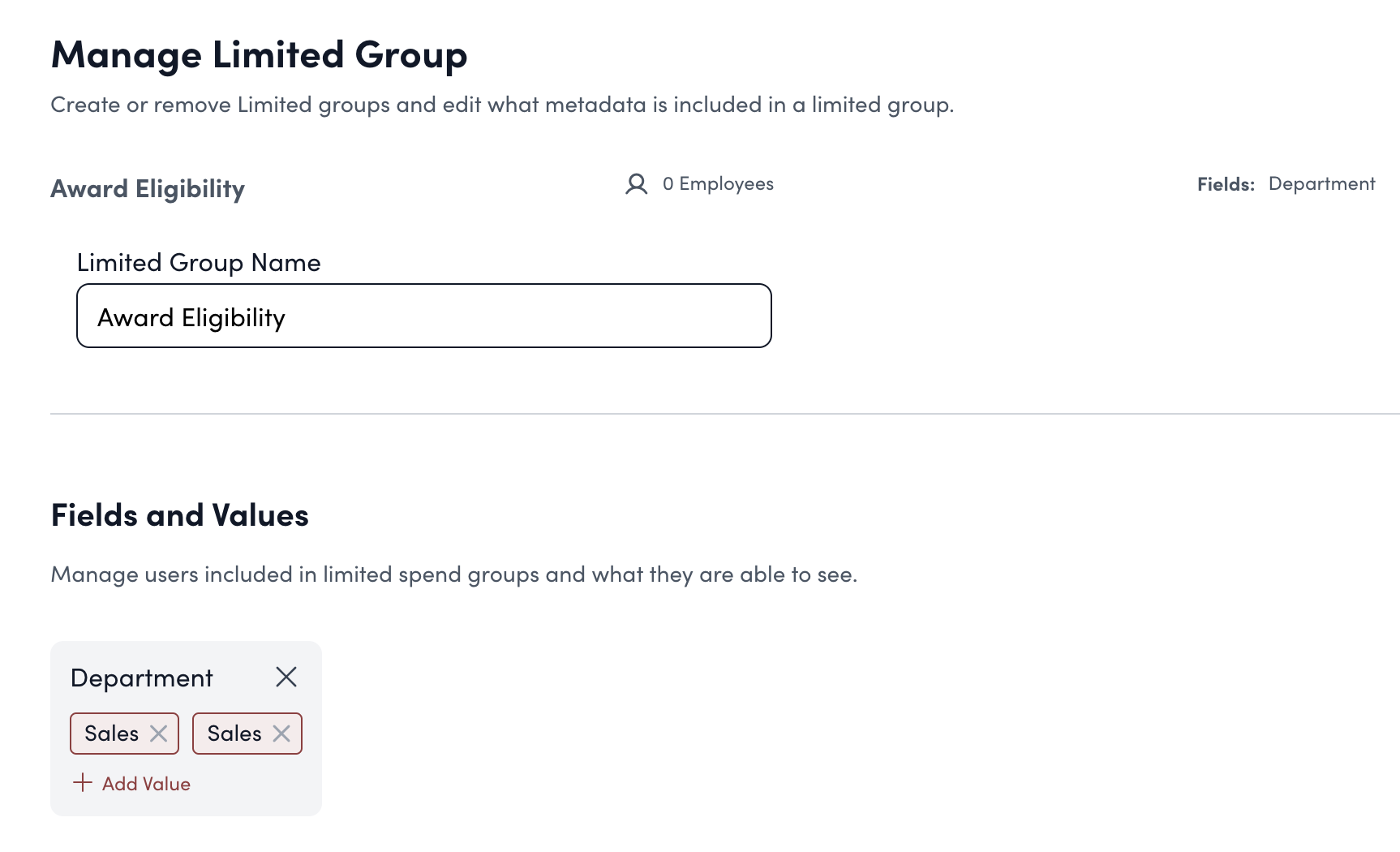1400x852 pixels.
Task: Click the plus icon beside Add Value
Action: coord(83,783)
